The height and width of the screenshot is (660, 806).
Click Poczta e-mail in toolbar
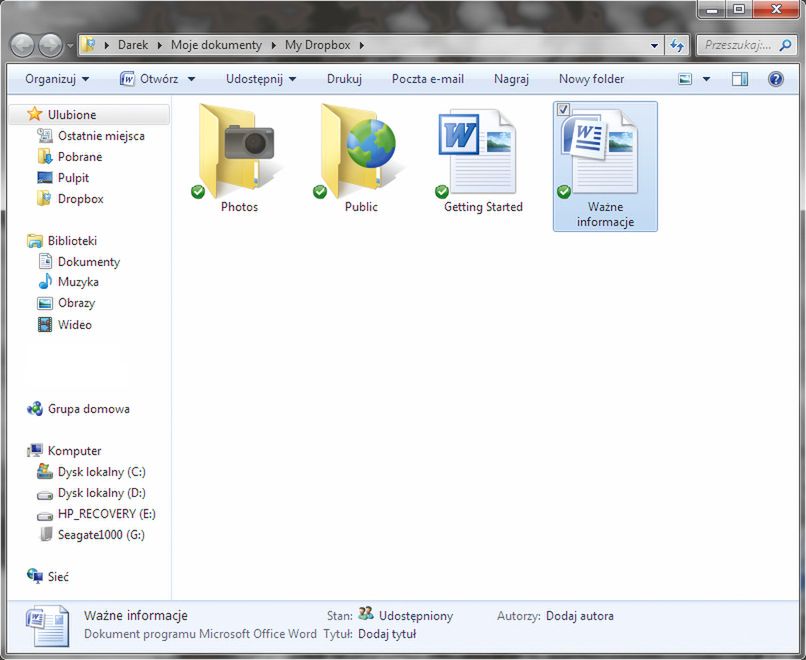428,79
